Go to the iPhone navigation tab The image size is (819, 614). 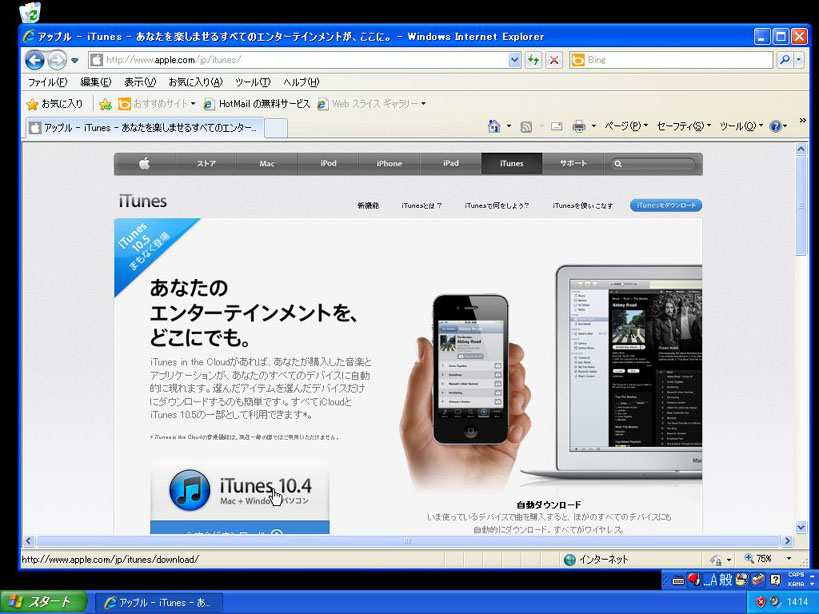pyautogui.click(x=389, y=163)
